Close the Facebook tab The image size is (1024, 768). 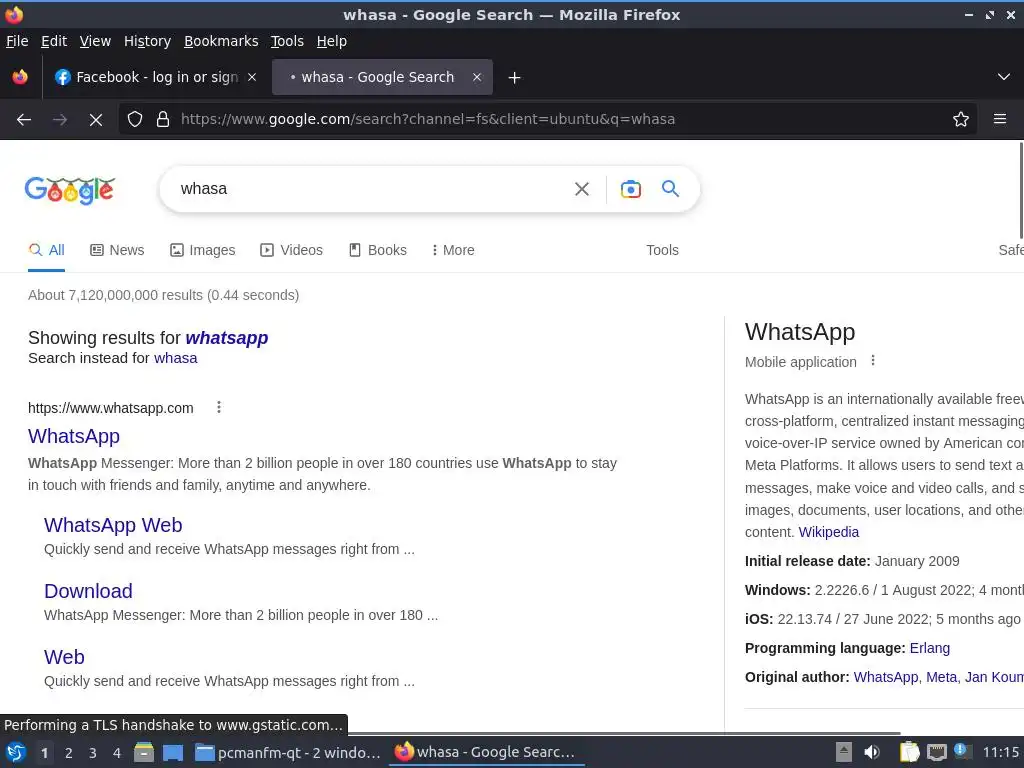coord(252,77)
